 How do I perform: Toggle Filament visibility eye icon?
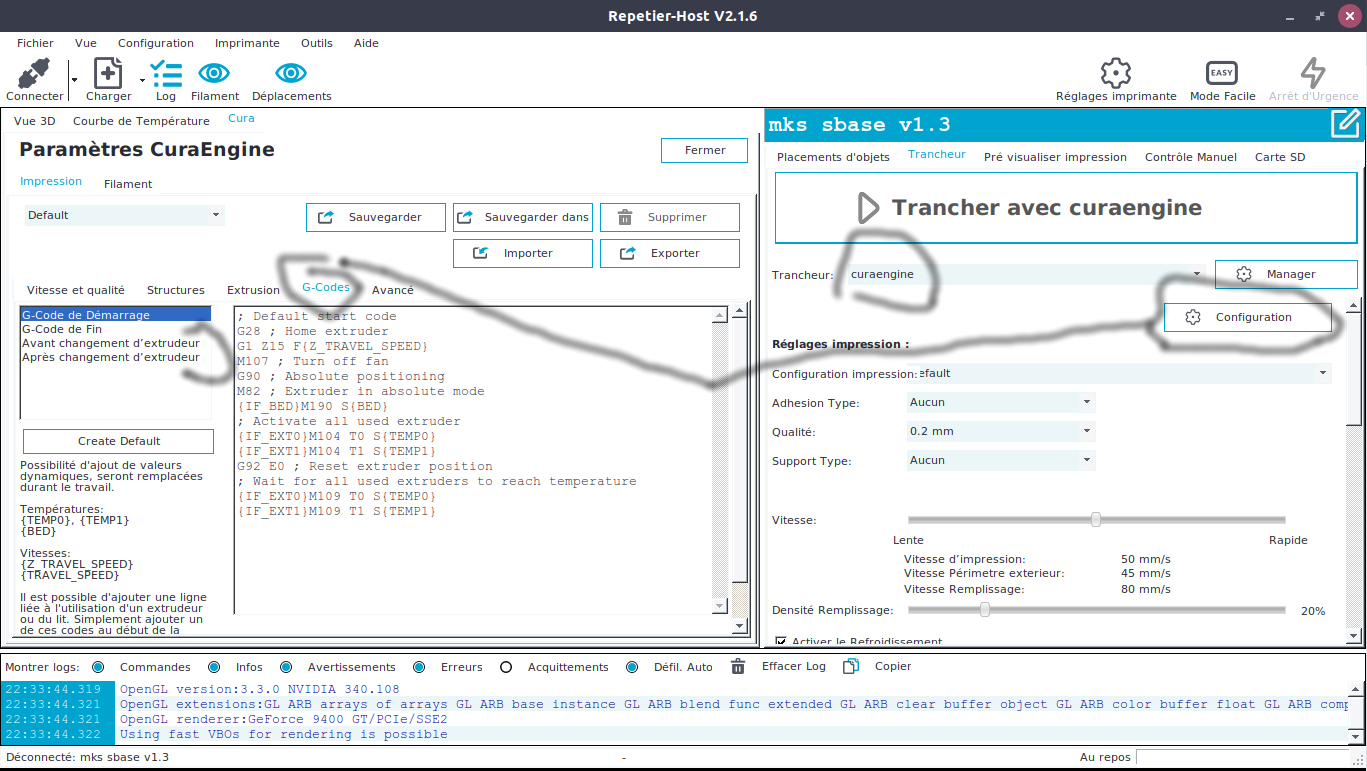[214, 73]
